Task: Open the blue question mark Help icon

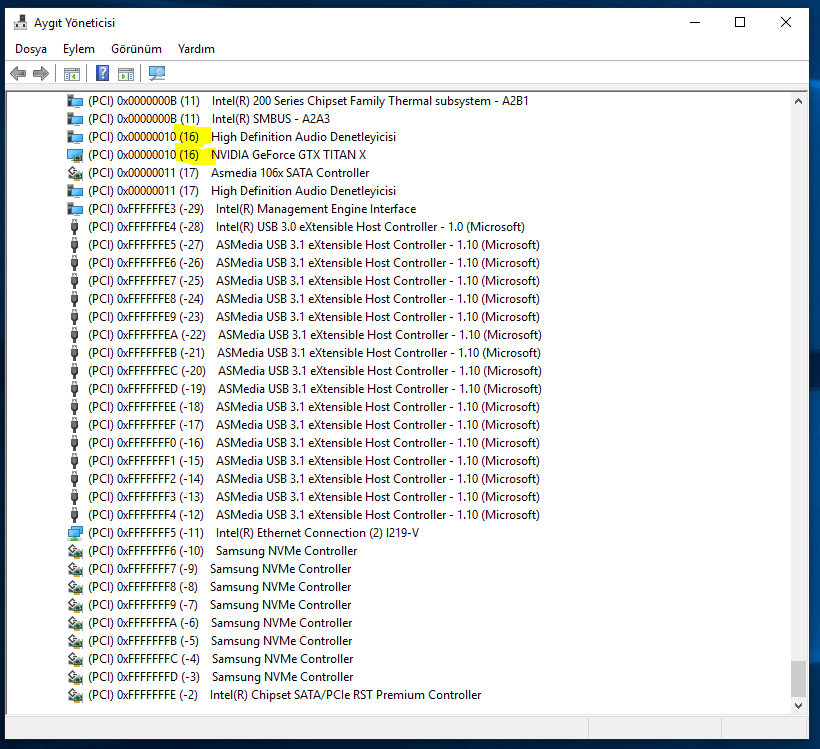Action: (102, 73)
